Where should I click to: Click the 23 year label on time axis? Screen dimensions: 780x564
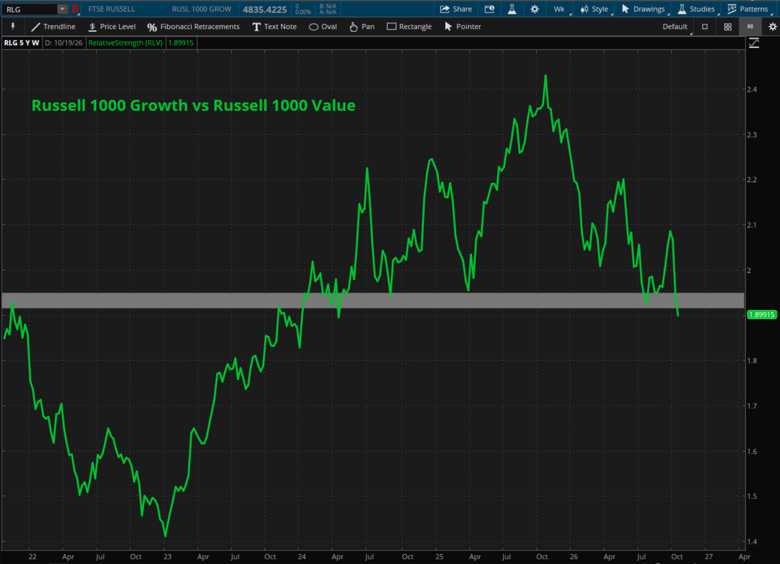pos(167,557)
